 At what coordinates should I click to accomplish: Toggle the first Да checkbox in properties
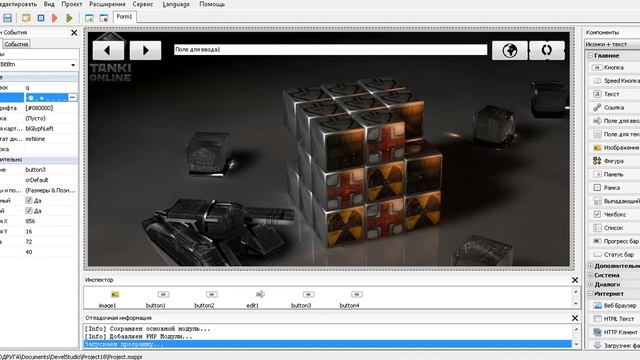point(29,200)
